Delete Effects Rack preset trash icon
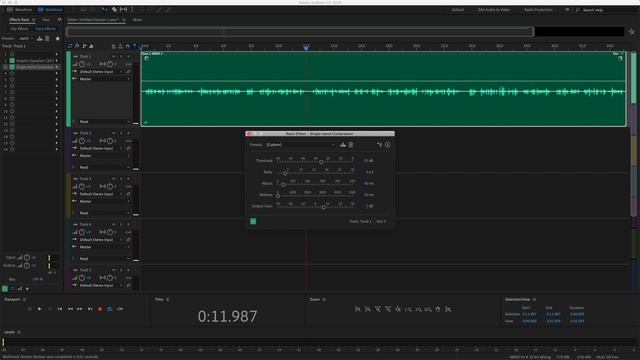The image size is (640, 360). tap(47, 38)
